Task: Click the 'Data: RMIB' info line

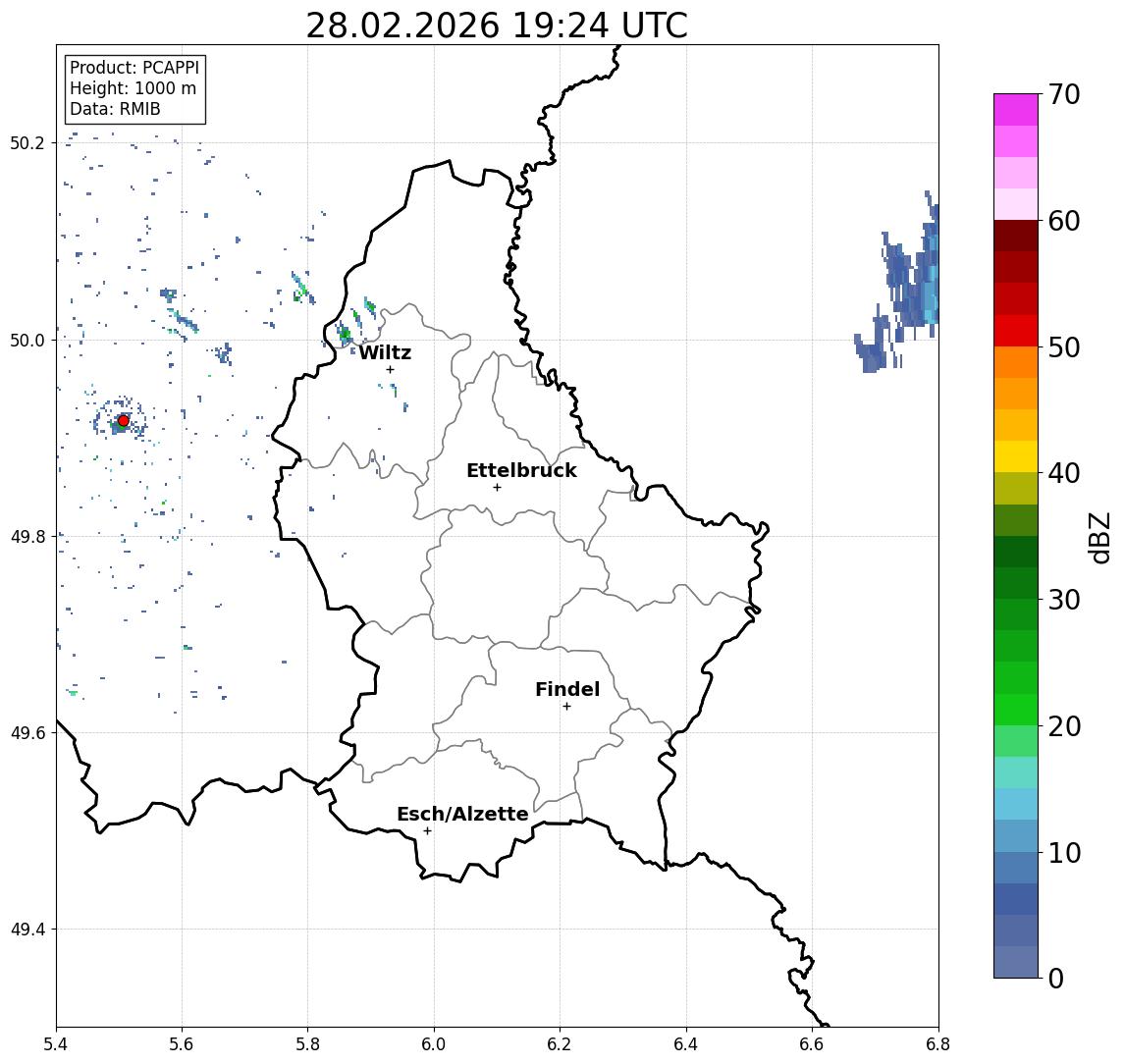Action: tap(115, 109)
